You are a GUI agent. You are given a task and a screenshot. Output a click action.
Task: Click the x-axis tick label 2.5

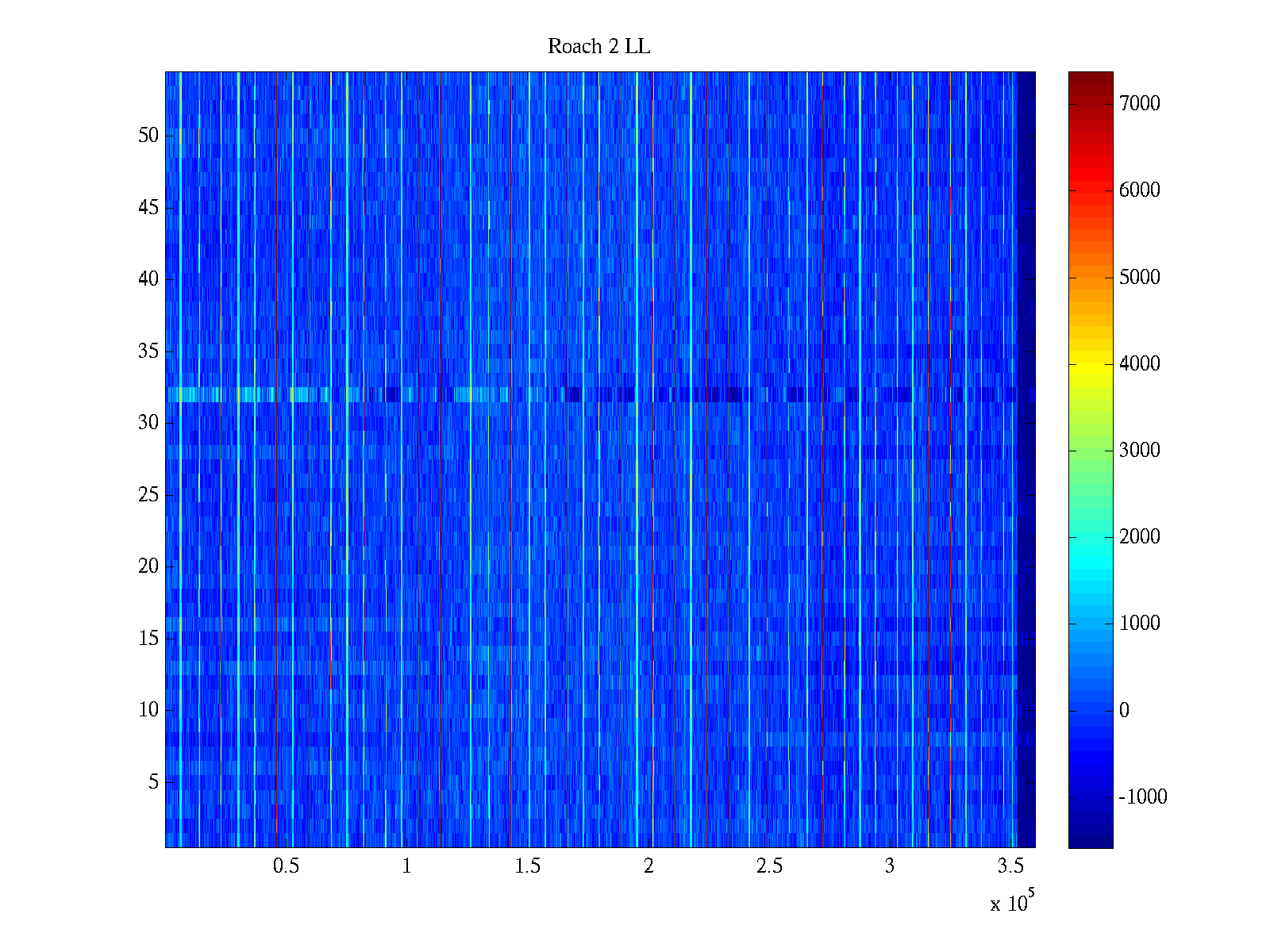(769, 866)
